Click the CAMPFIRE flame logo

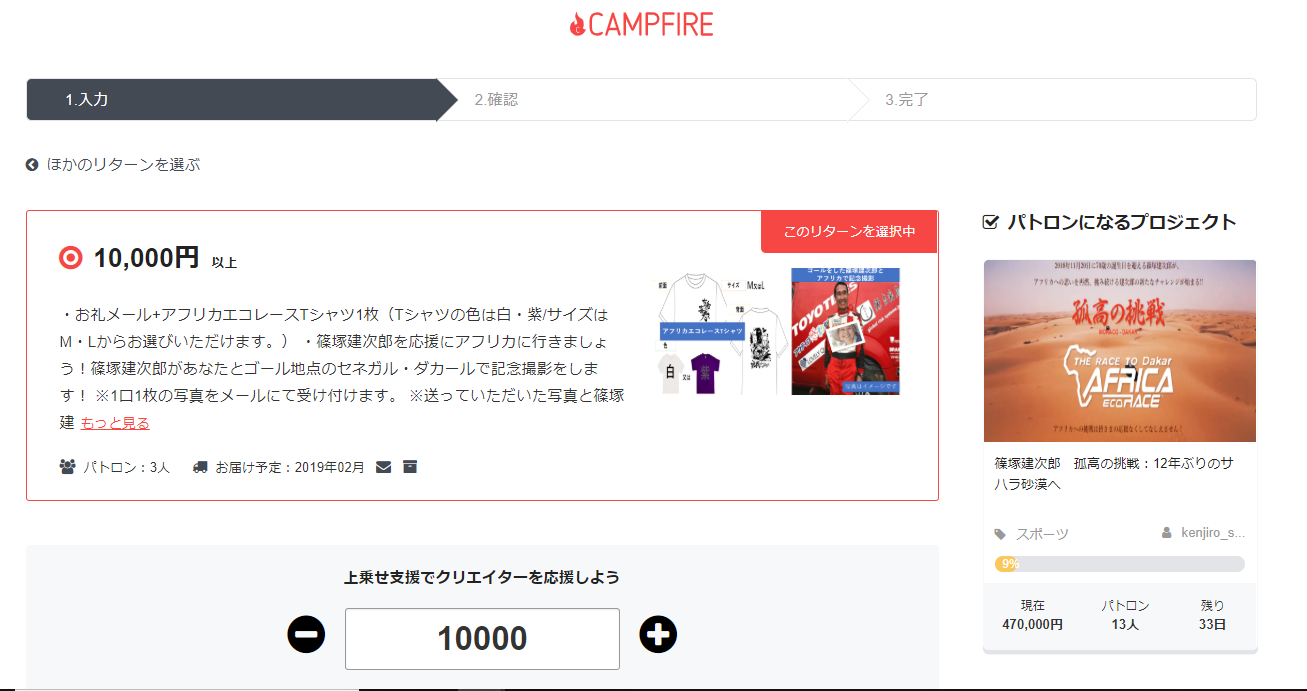(642, 25)
